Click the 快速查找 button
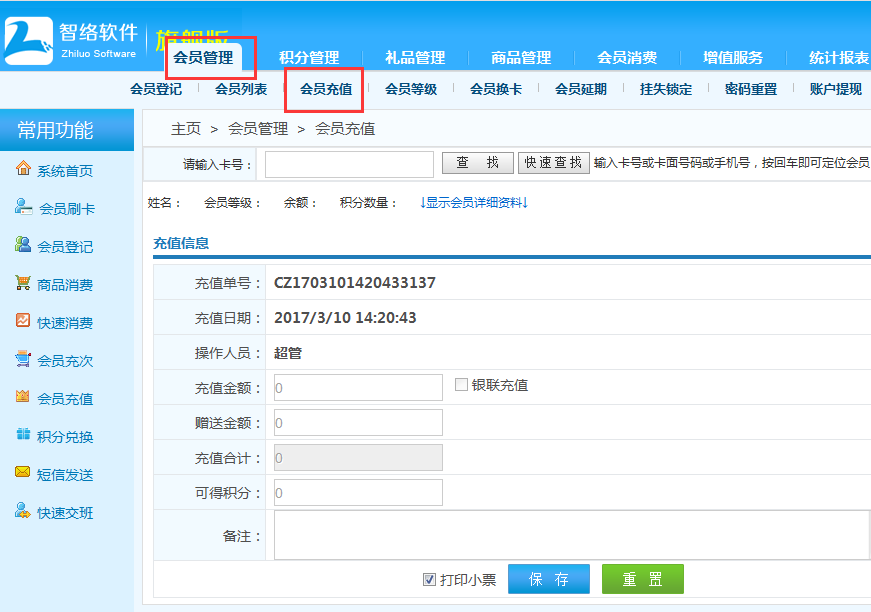The image size is (871, 612). 553,163
